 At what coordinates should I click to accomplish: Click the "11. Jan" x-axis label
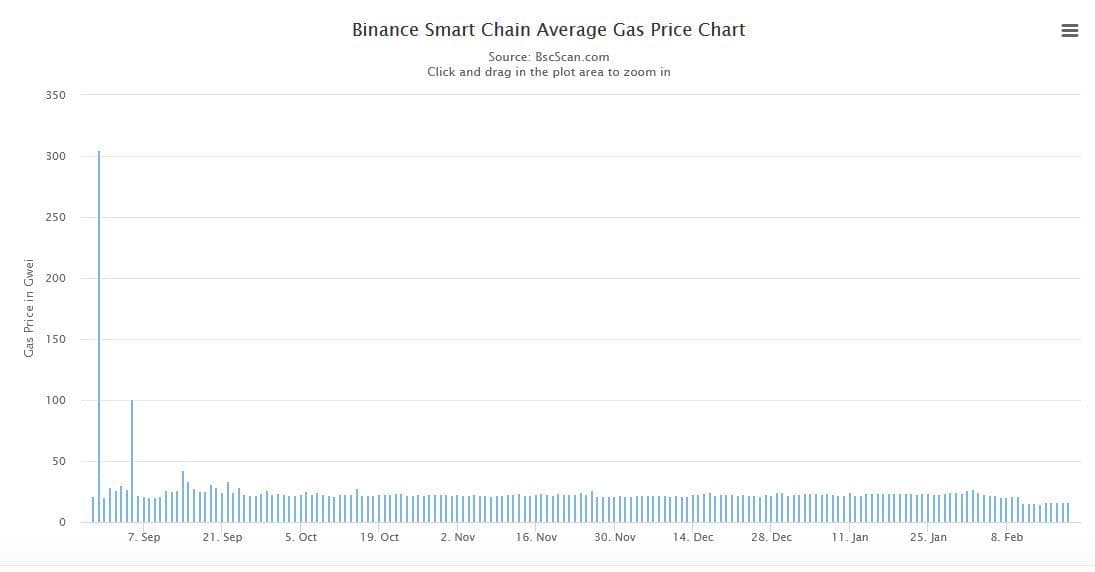coord(850,537)
